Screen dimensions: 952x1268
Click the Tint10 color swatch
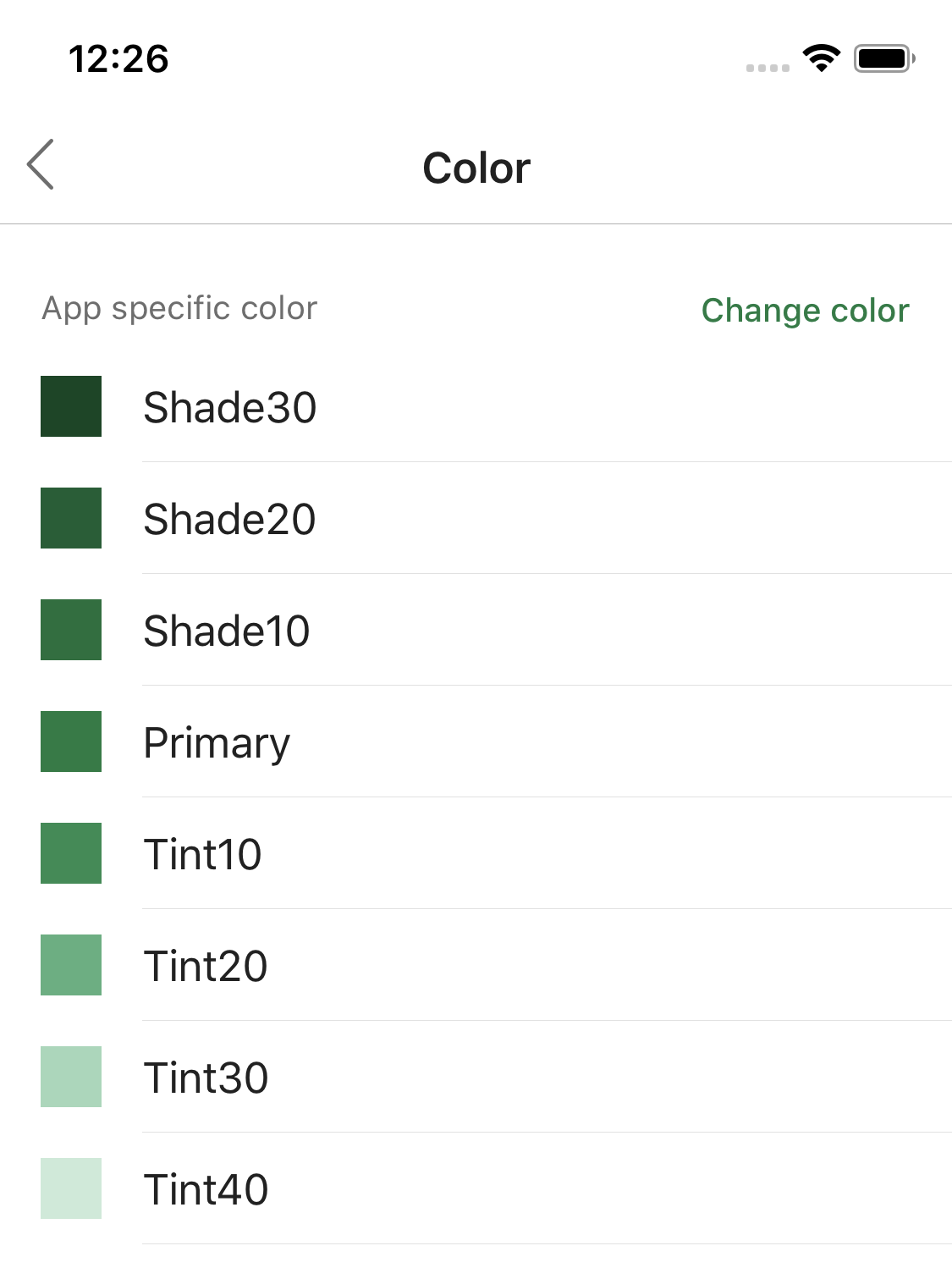pyautogui.click(x=70, y=853)
